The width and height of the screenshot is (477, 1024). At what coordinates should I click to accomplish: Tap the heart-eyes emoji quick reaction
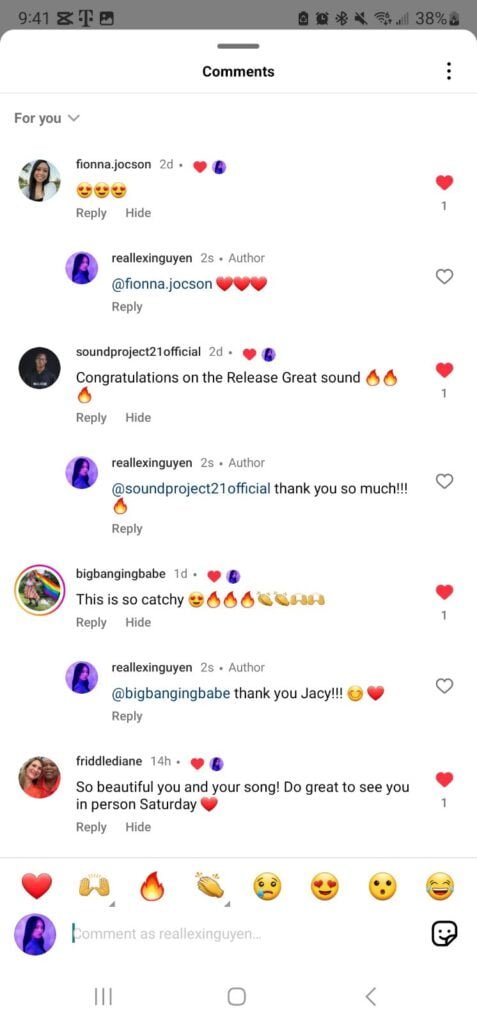point(325,887)
